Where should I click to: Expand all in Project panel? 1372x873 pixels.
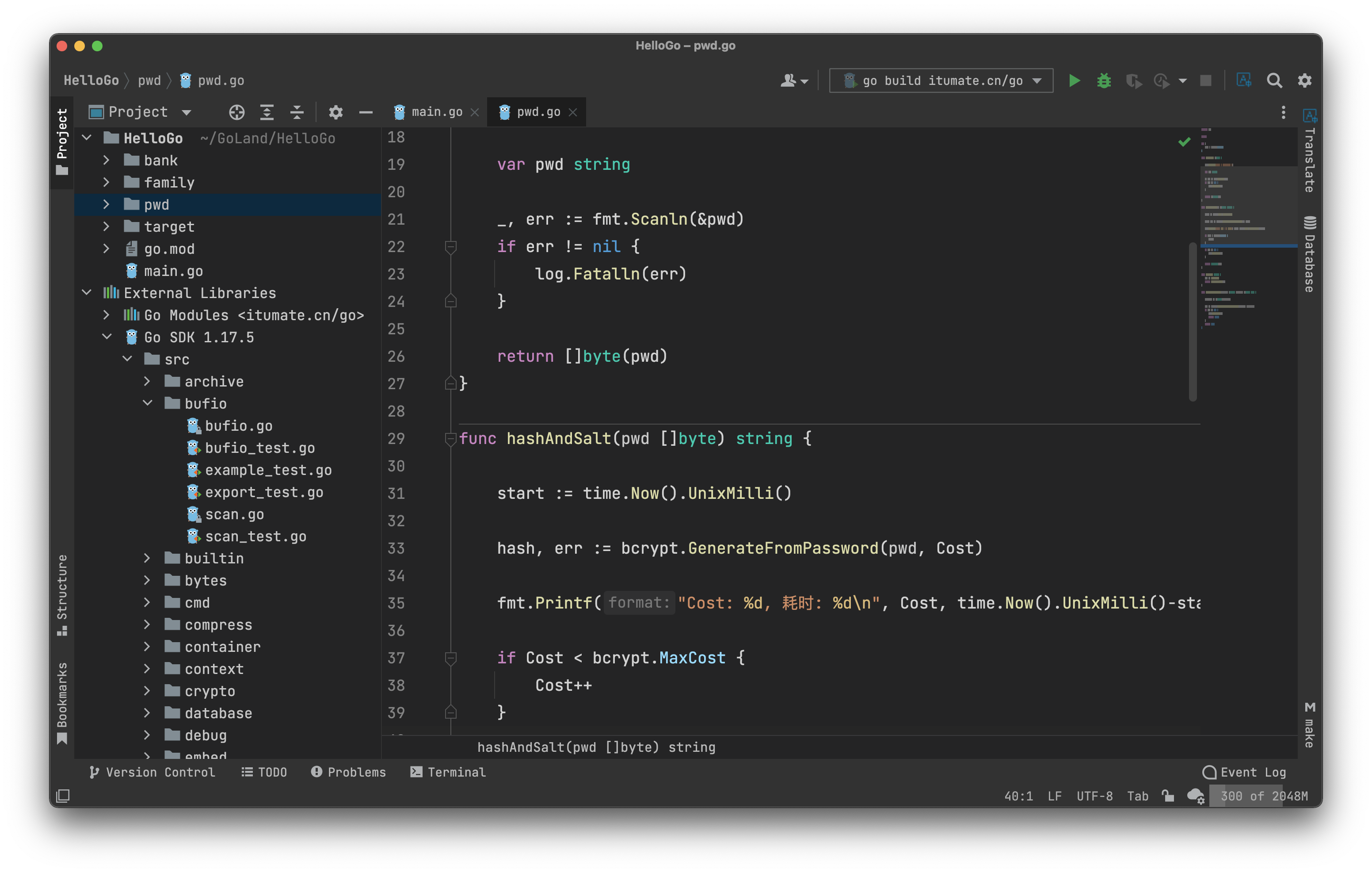267,112
